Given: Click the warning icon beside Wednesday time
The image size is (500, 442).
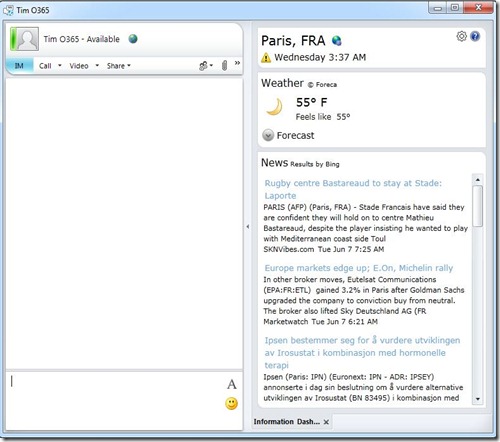Looking at the screenshot, I should coord(266,57).
